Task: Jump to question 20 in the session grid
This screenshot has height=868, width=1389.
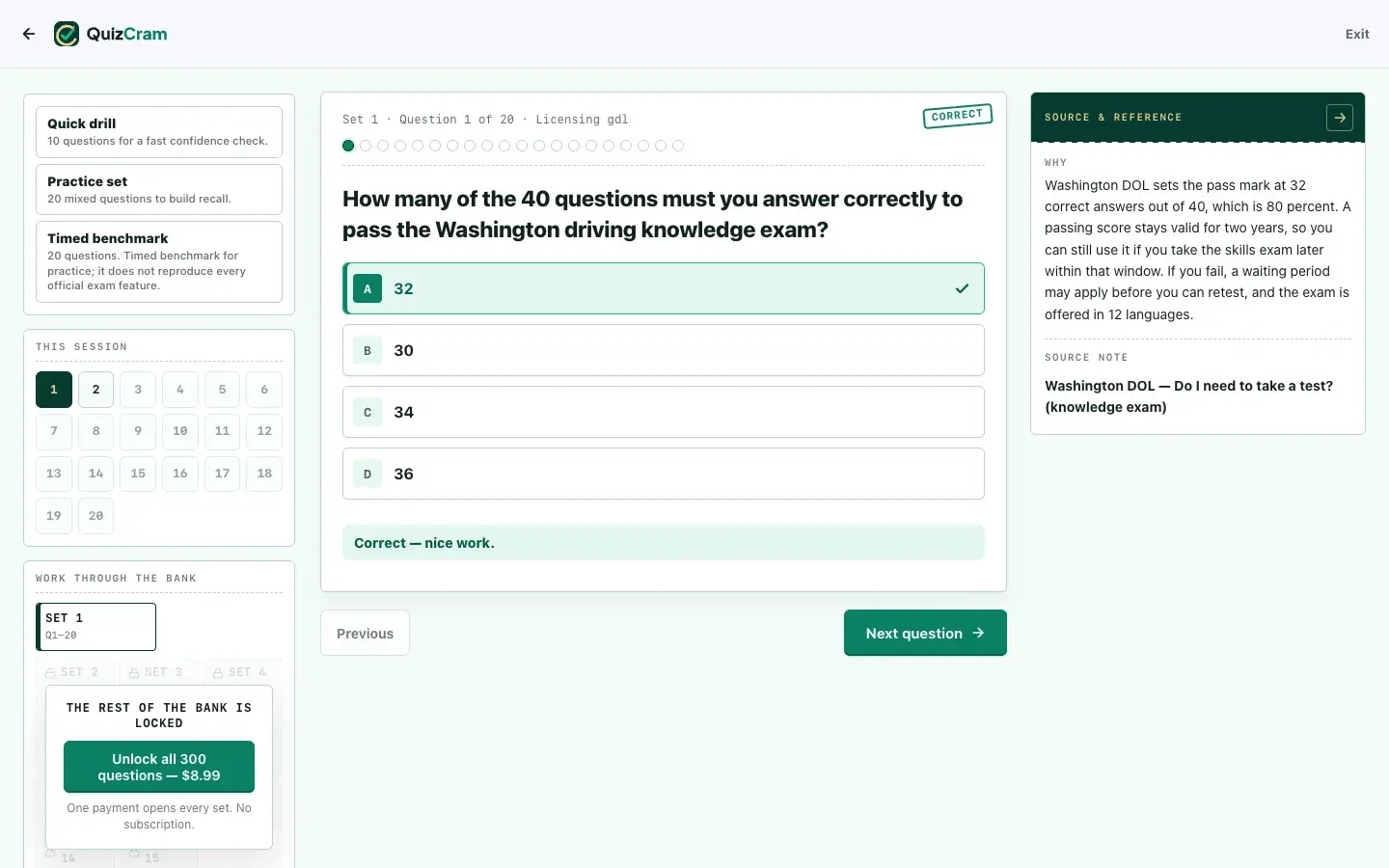Action: pos(95,516)
